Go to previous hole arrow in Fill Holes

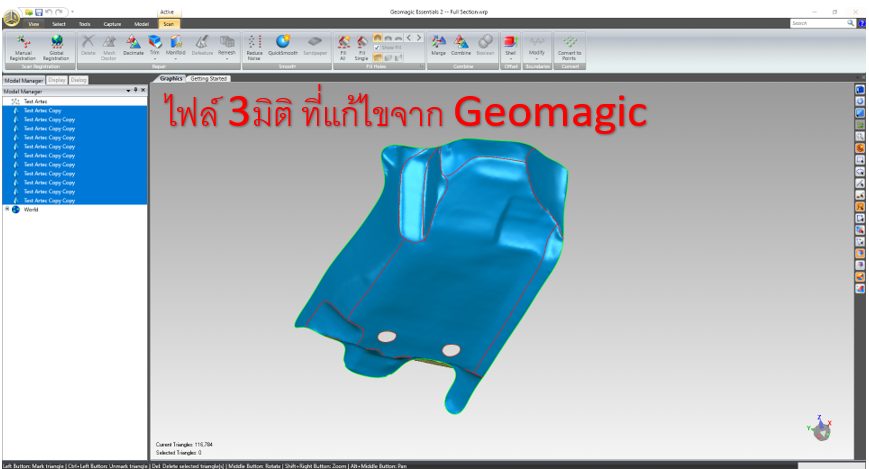(409, 38)
